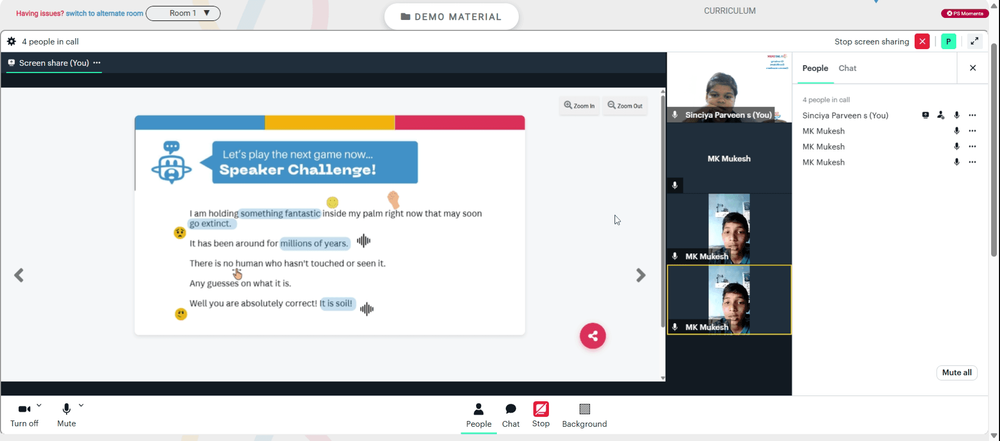Toggle mic icon in Sinciya Parveen list row
This screenshot has height=441, width=1000.
pos(957,116)
